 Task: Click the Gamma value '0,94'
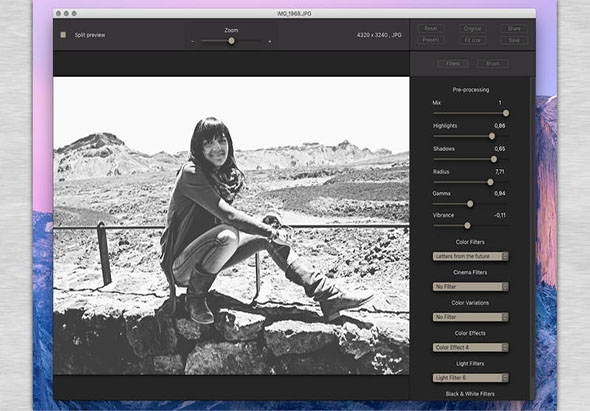[x=500, y=193]
